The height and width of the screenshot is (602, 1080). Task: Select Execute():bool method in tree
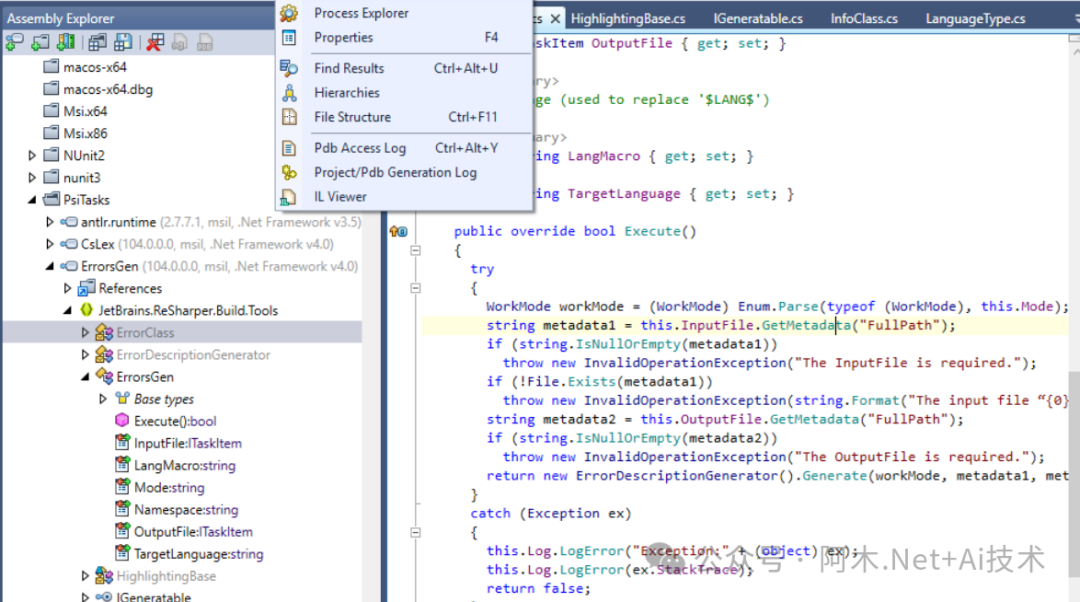click(x=175, y=421)
